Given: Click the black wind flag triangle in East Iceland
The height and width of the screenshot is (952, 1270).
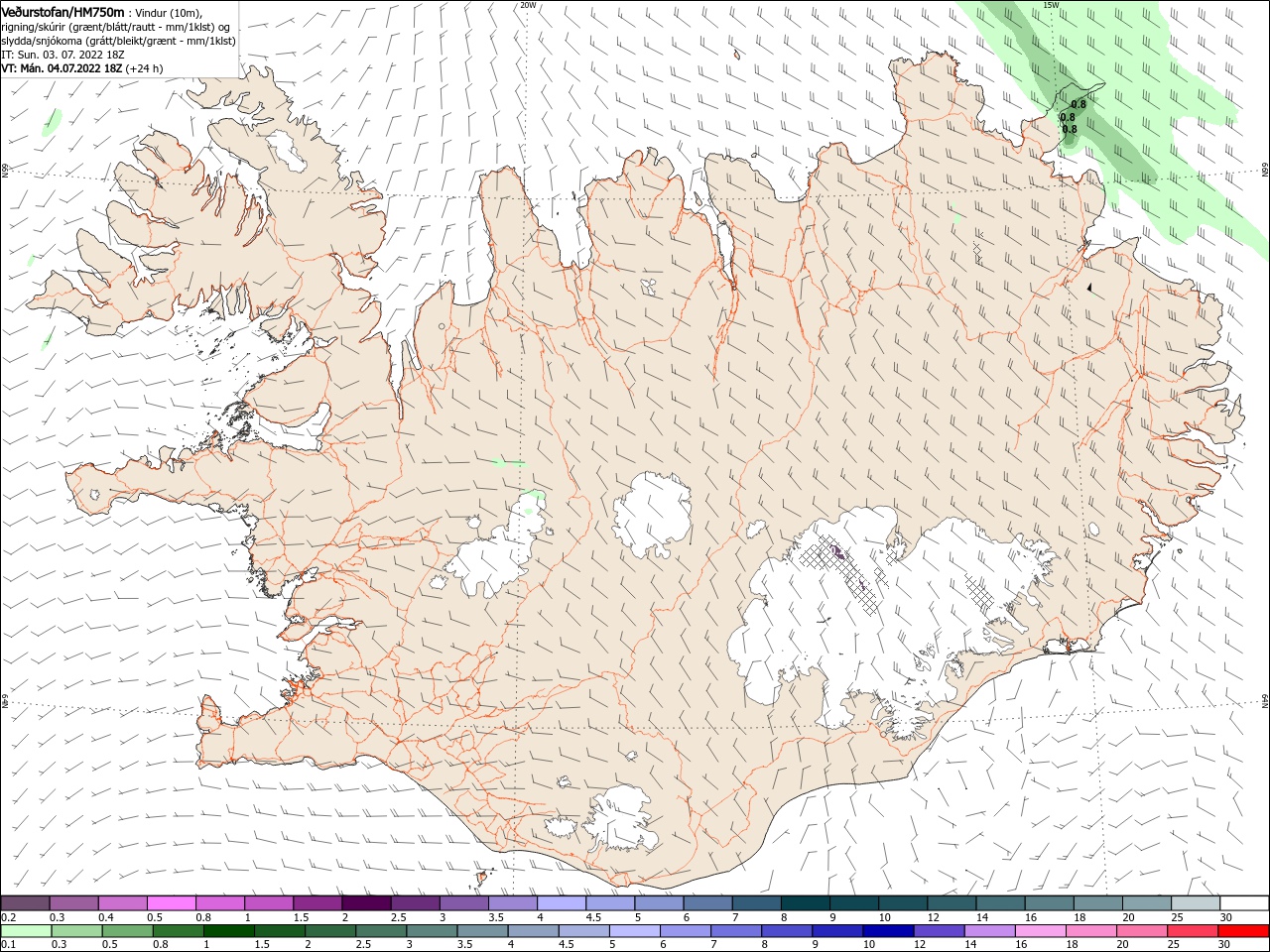Looking at the screenshot, I should tap(1089, 288).
